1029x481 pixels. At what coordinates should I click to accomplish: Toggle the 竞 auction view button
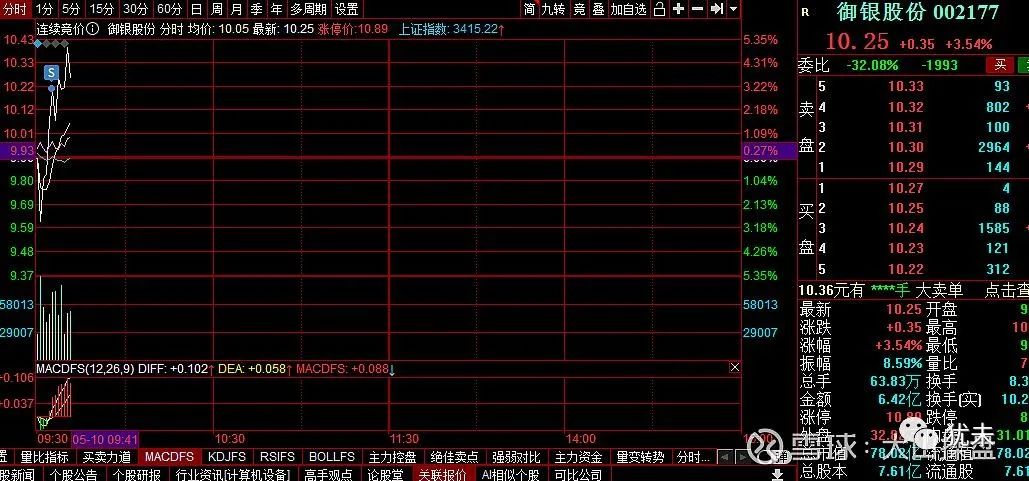pyautogui.click(x=579, y=9)
